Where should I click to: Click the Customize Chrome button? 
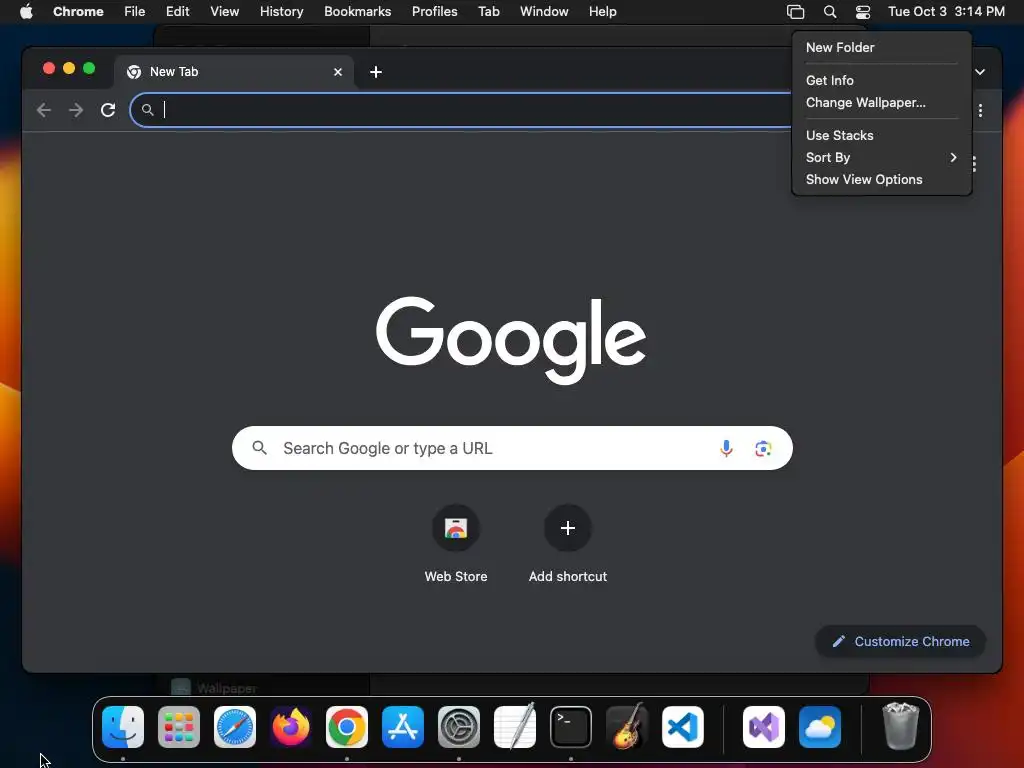pyautogui.click(x=901, y=641)
